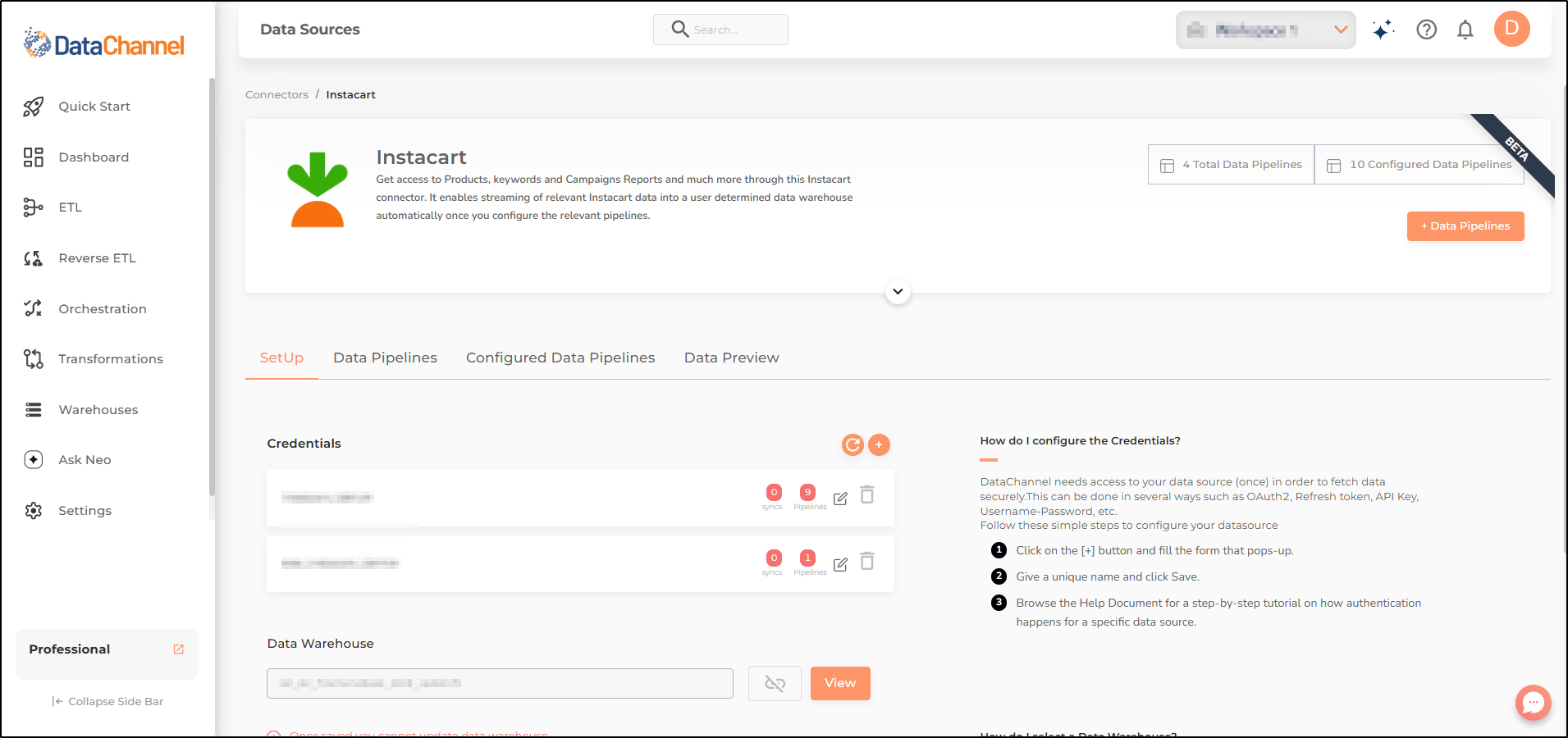
Task: Open the Warehouses stack icon
Action: coord(33,410)
